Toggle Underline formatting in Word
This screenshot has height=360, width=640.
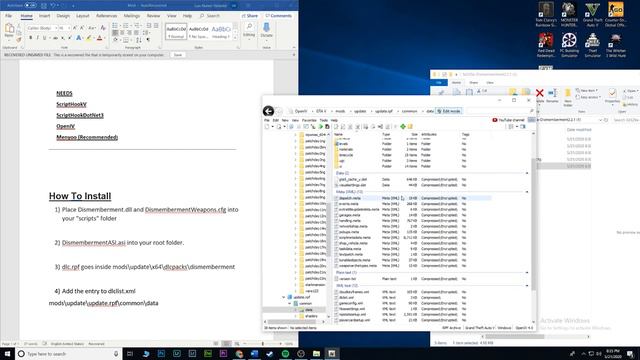pyautogui.click(x=44, y=38)
